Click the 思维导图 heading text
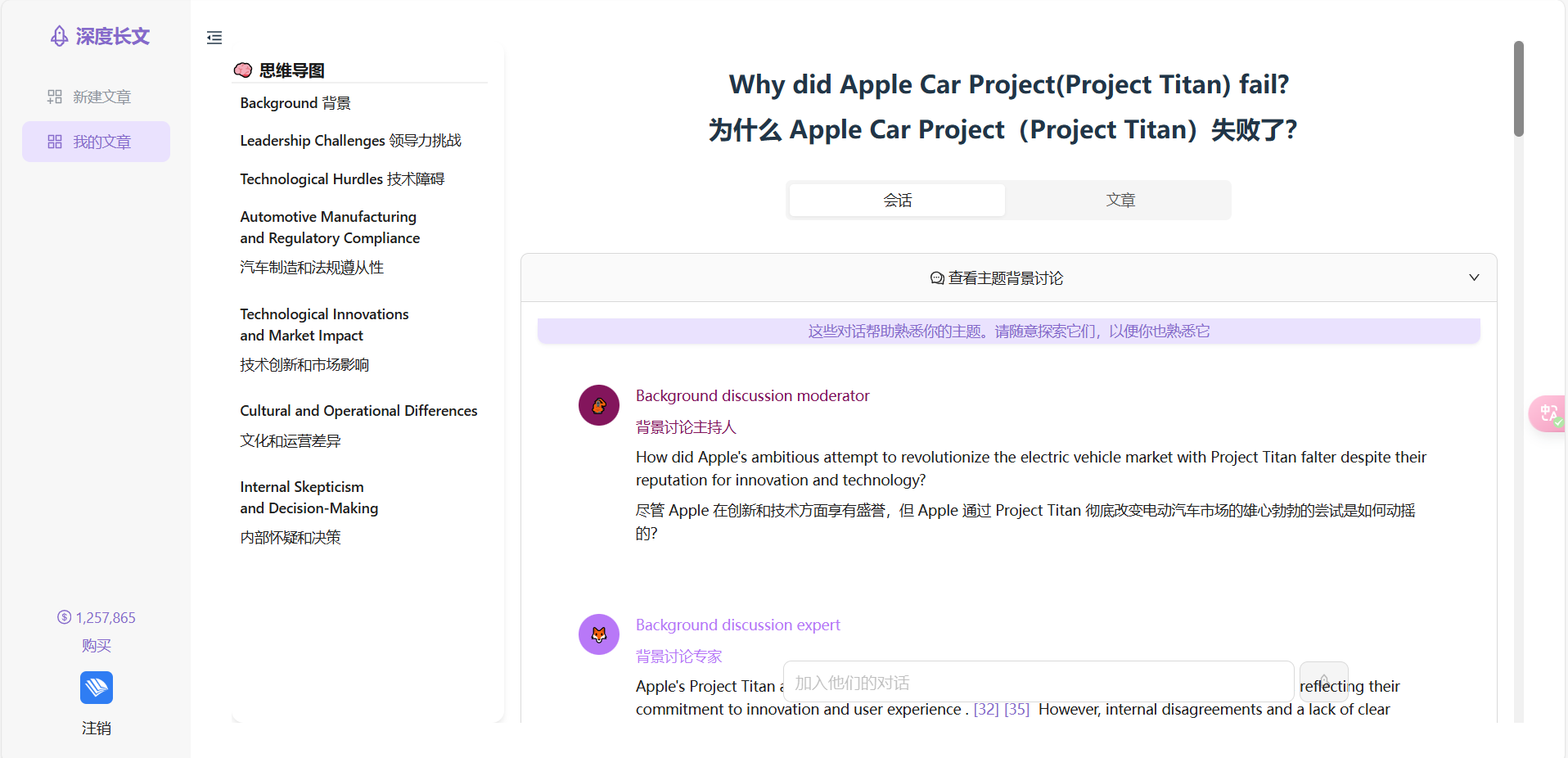 coord(292,70)
